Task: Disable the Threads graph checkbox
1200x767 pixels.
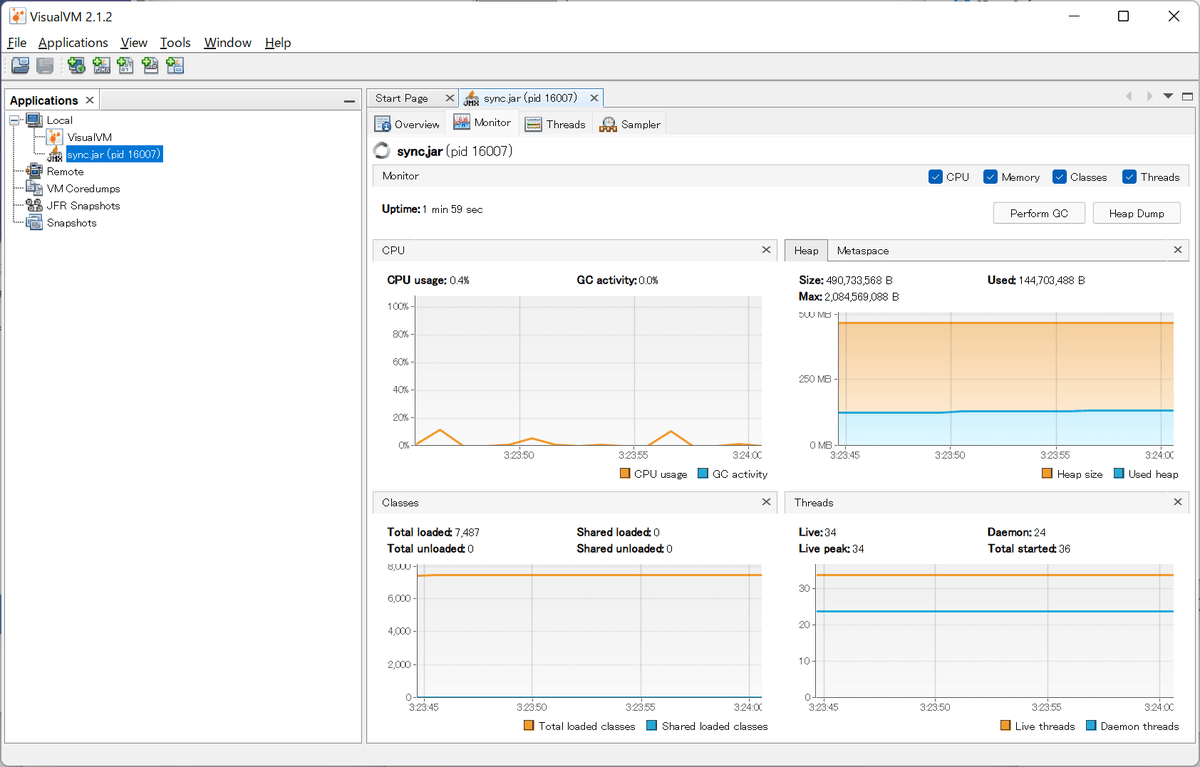Action: pos(1130,177)
